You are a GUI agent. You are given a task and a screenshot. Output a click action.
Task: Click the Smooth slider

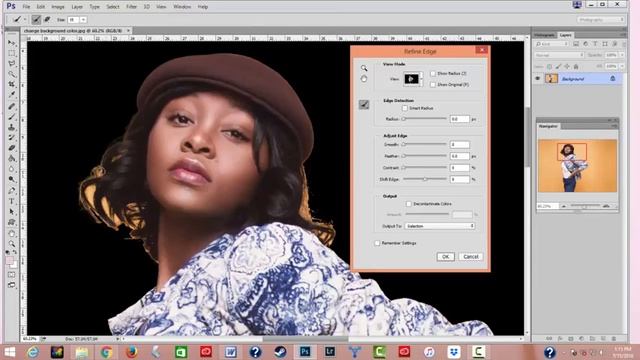[424, 144]
